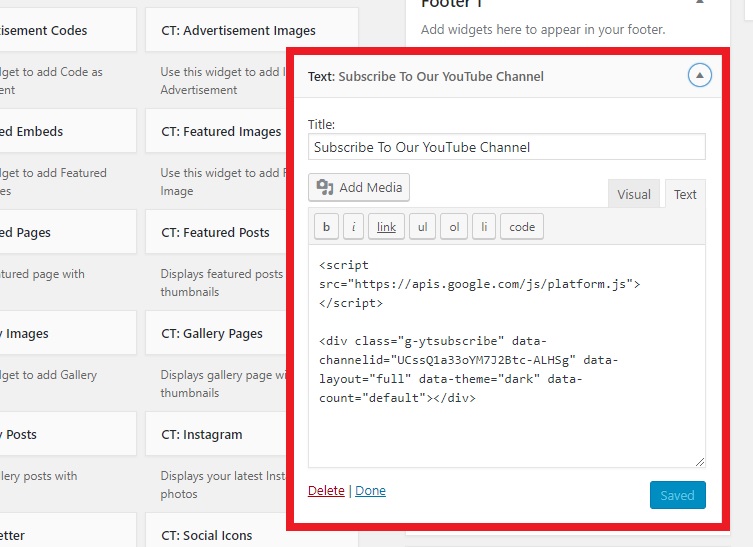
Task: Insert italic tag with i button
Action: click(x=353, y=227)
